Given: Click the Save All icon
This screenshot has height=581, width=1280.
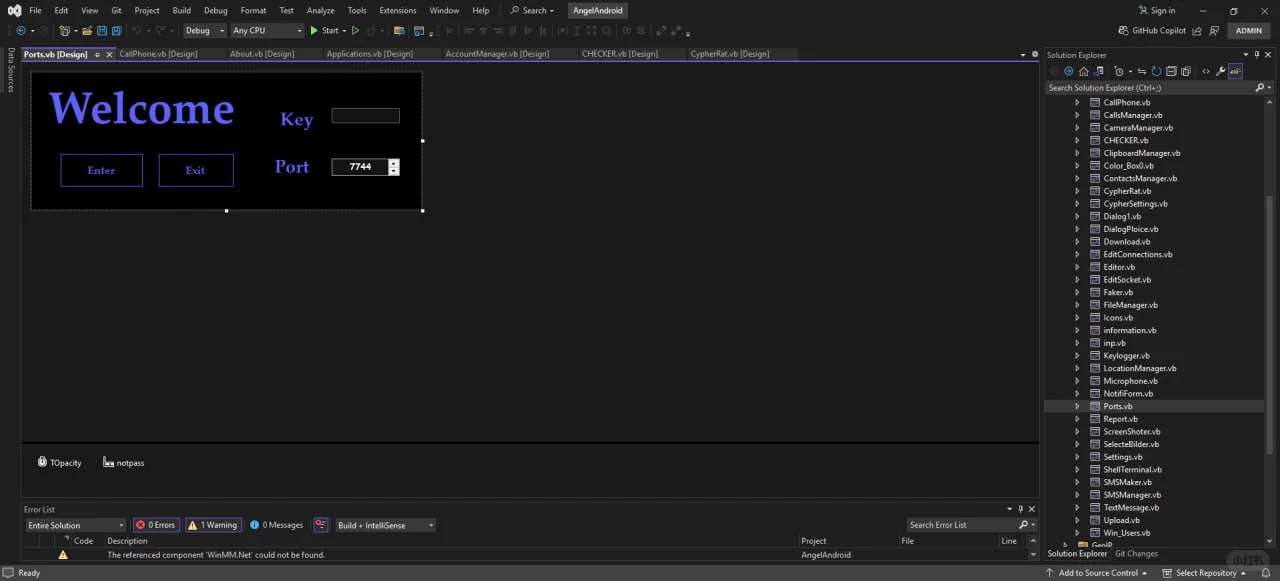Looking at the screenshot, I should (x=117, y=31).
